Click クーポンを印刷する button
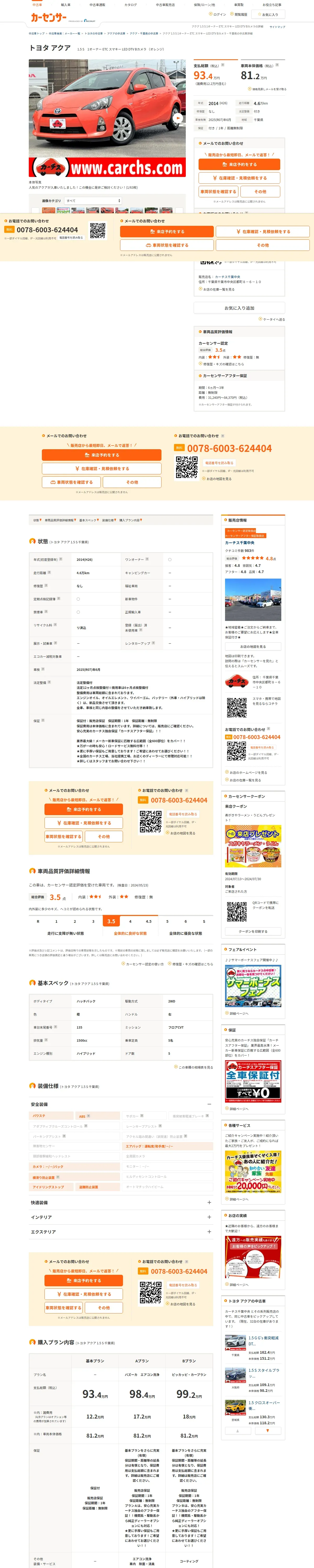314x1568 pixels. pos(253,931)
